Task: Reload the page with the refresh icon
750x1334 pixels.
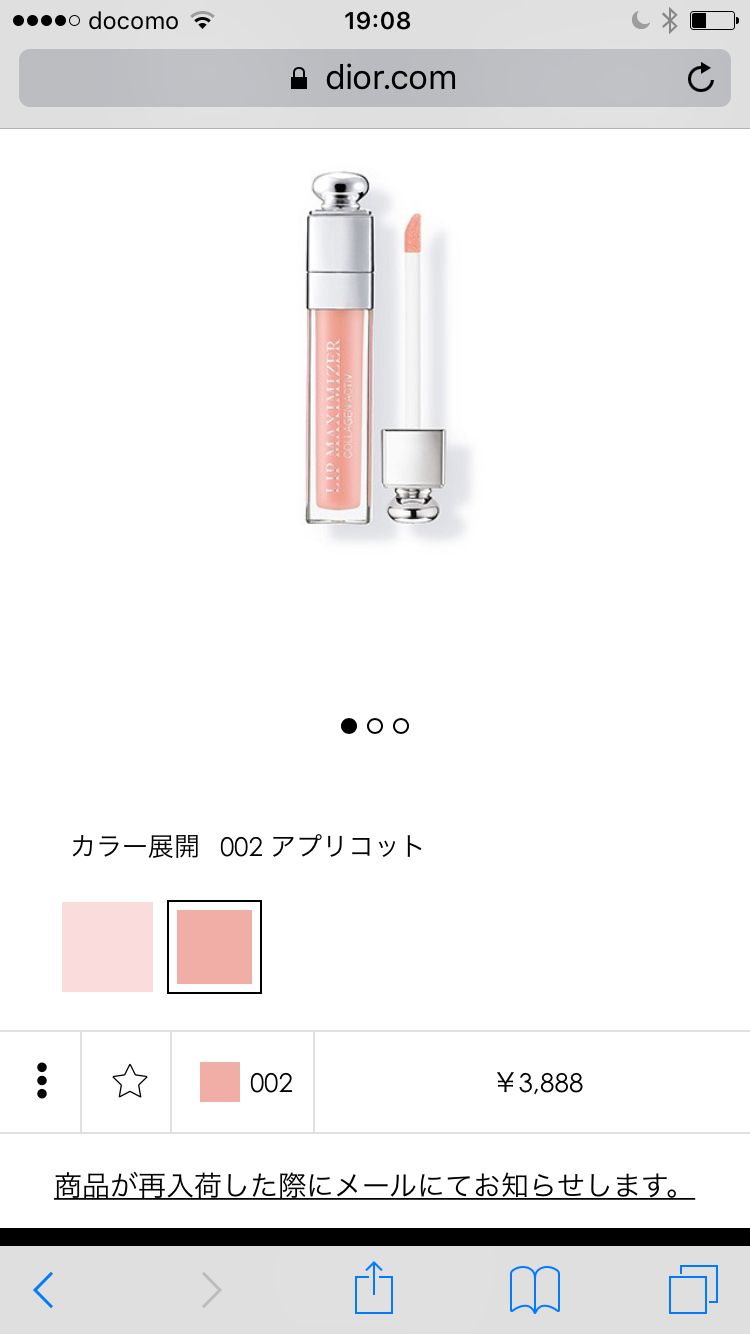Action: (x=701, y=78)
